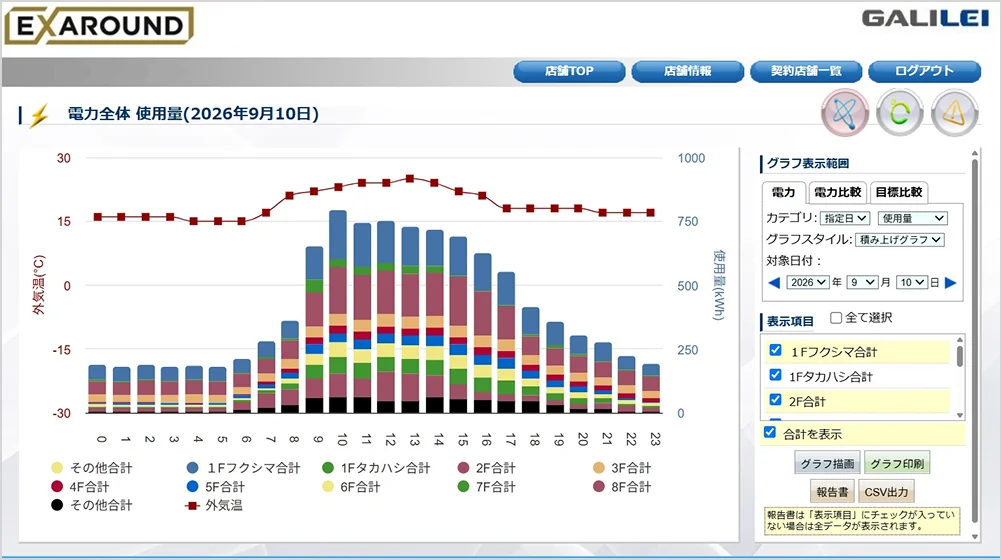
Task: Click 外気温 legend line marker
Action: tap(192, 506)
